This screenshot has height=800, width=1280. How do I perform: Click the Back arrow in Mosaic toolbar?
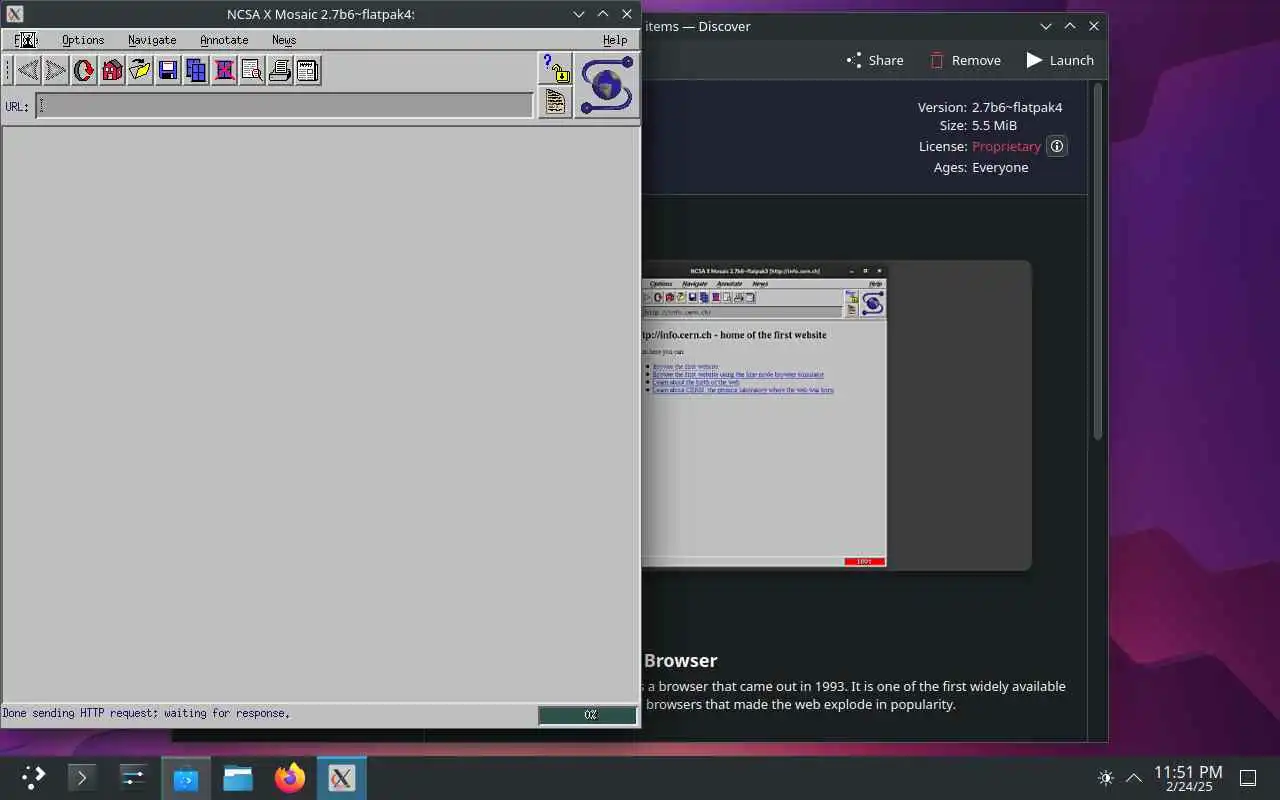[28, 70]
